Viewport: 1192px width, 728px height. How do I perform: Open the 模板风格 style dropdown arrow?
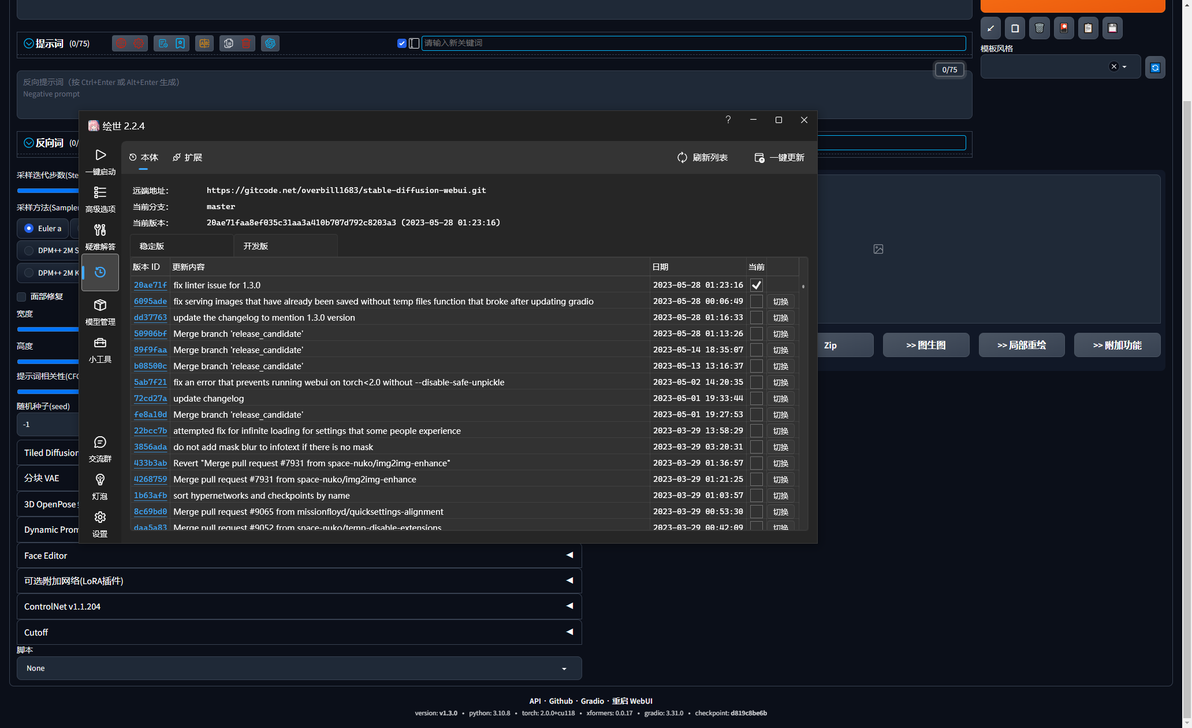(x=1124, y=67)
